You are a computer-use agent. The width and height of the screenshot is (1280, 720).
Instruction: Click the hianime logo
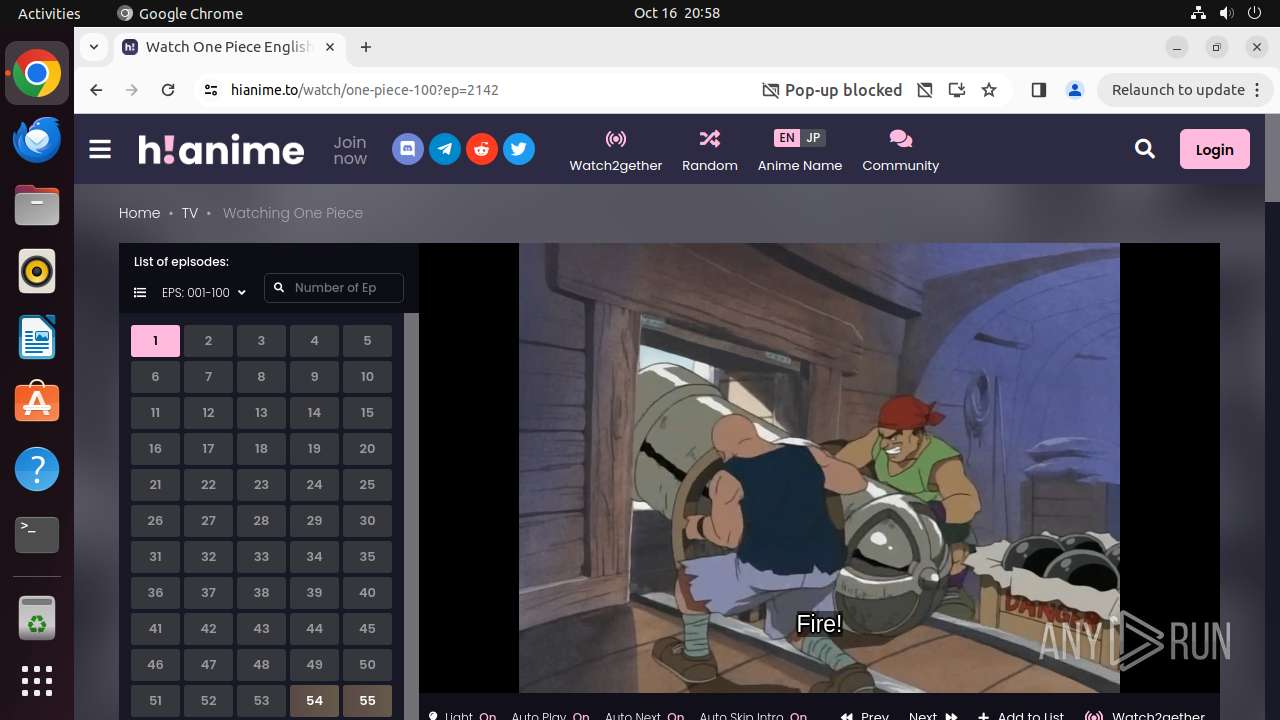tap(221, 149)
